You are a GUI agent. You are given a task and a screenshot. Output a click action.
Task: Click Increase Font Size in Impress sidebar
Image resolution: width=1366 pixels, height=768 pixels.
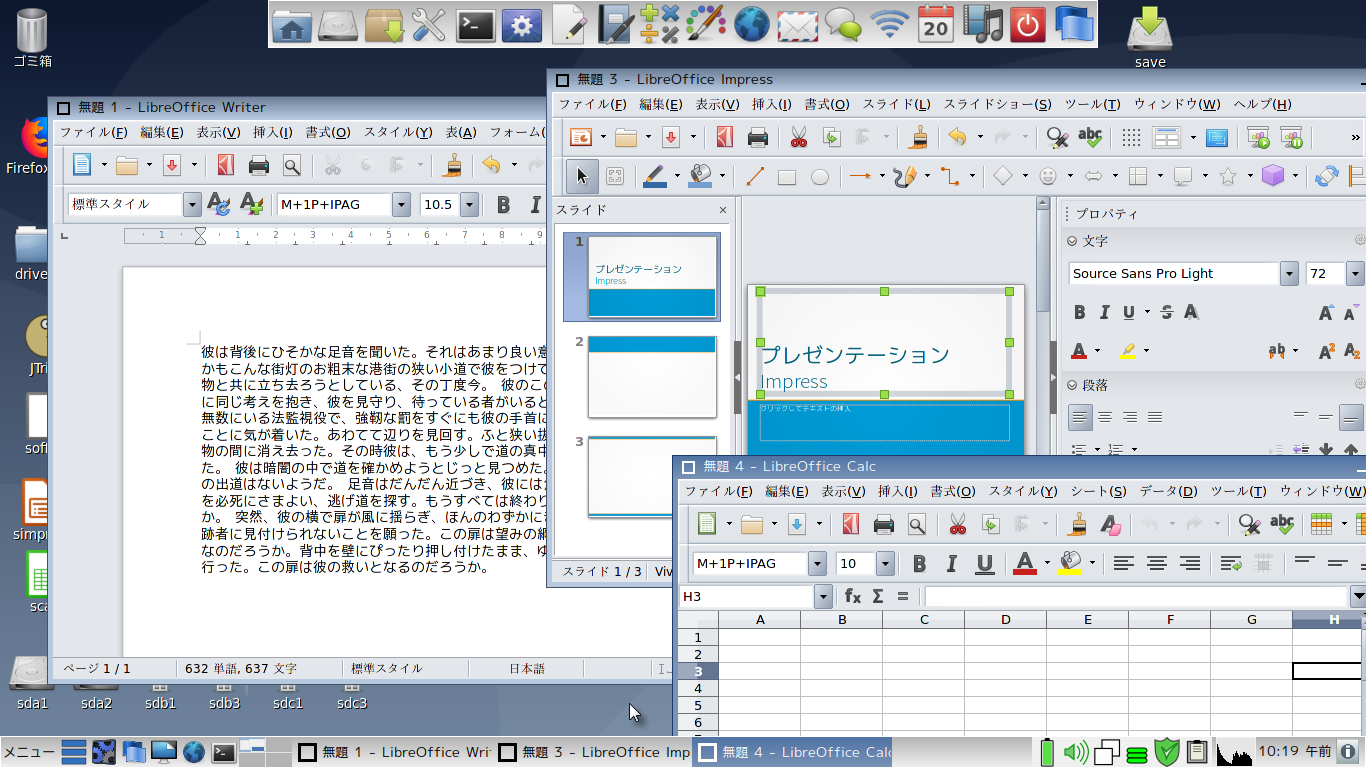click(x=1326, y=312)
